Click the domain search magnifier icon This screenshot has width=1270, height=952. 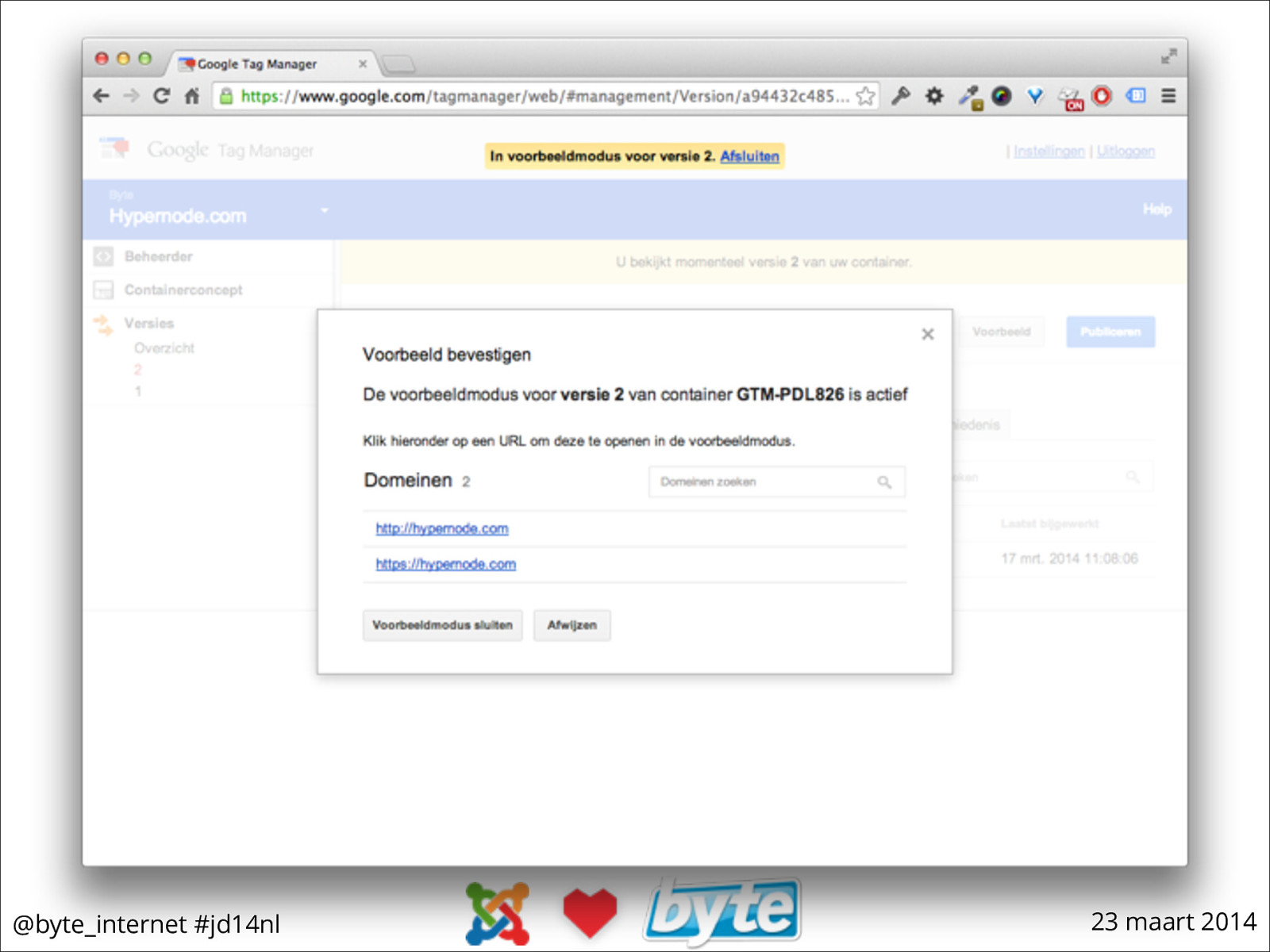point(884,482)
